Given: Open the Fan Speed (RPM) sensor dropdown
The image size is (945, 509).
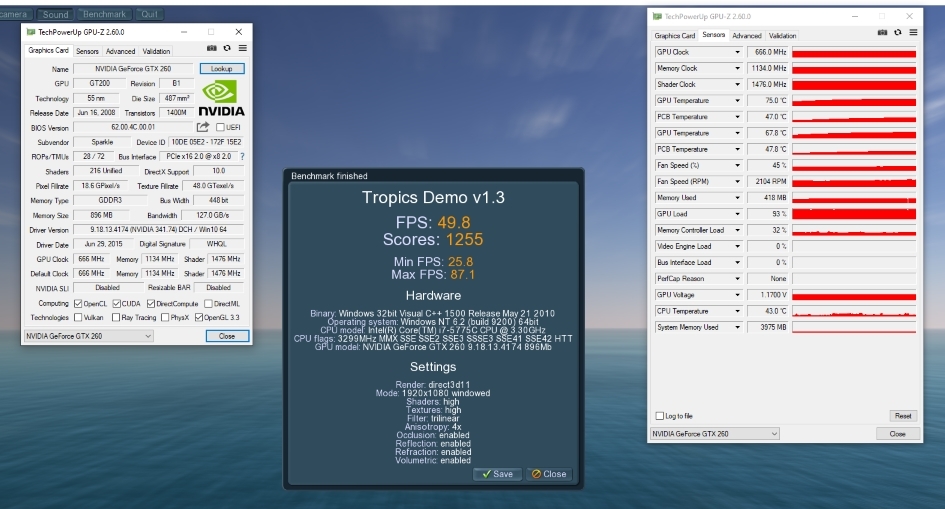Looking at the screenshot, I should [x=737, y=182].
